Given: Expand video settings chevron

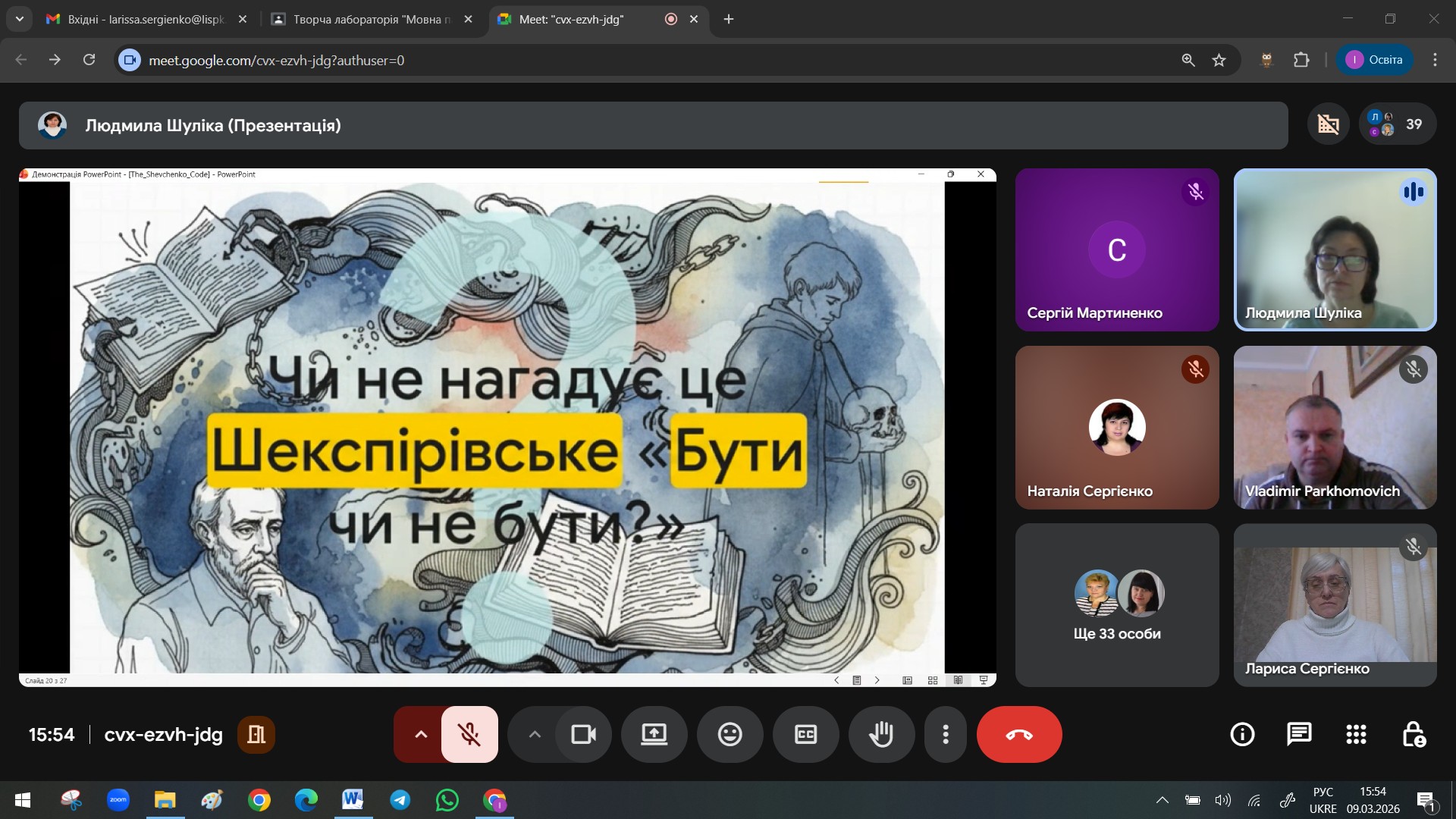Looking at the screenshot, I should (535, 734).
